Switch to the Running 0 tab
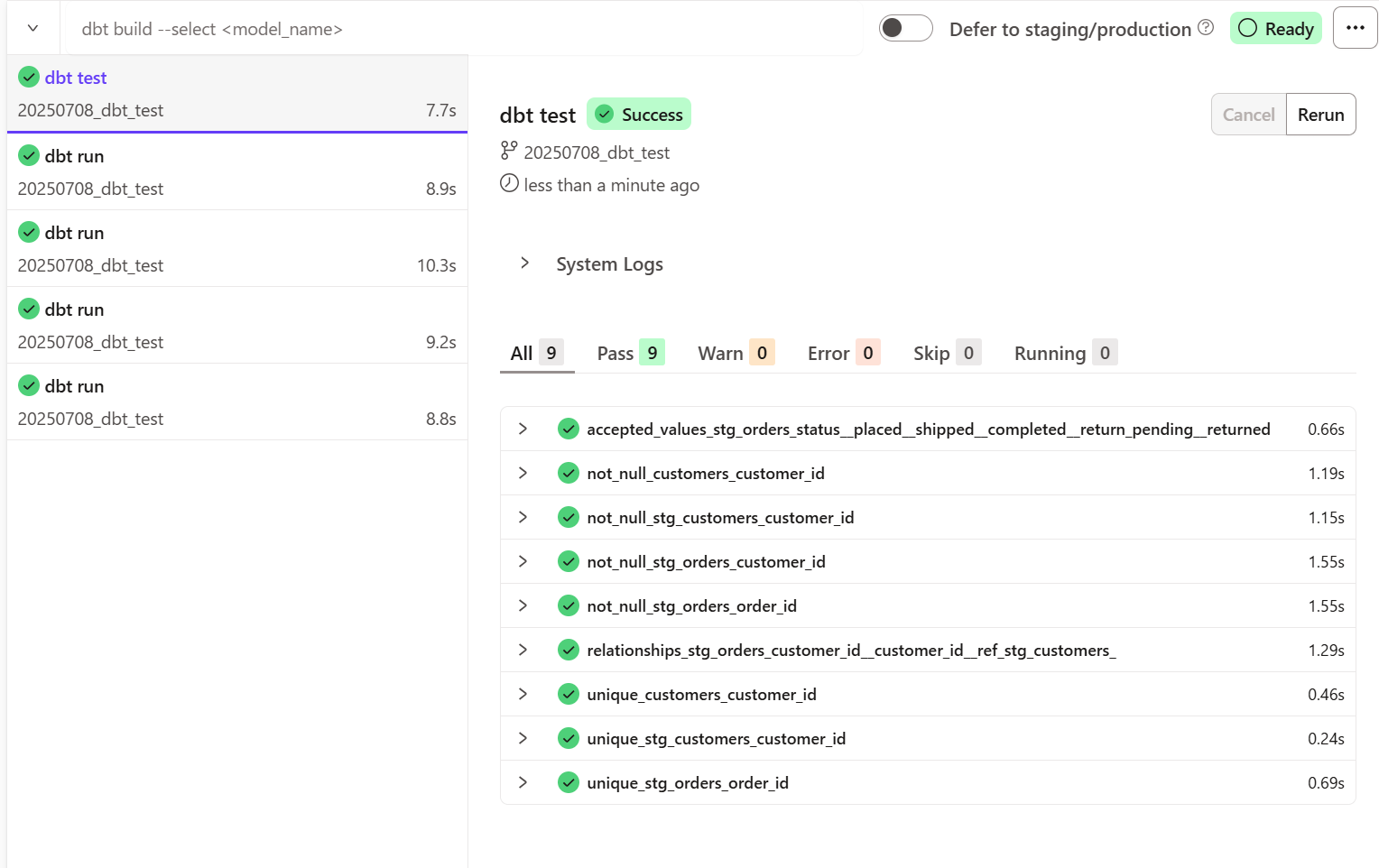This screenshot has height=868, width=1379. [x=1065, y=353]
